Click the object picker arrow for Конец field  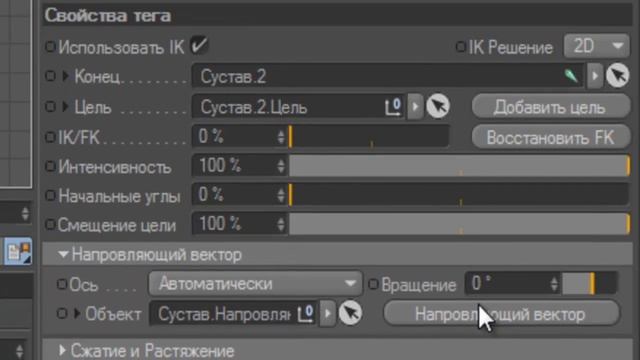(x=618, y=76)
